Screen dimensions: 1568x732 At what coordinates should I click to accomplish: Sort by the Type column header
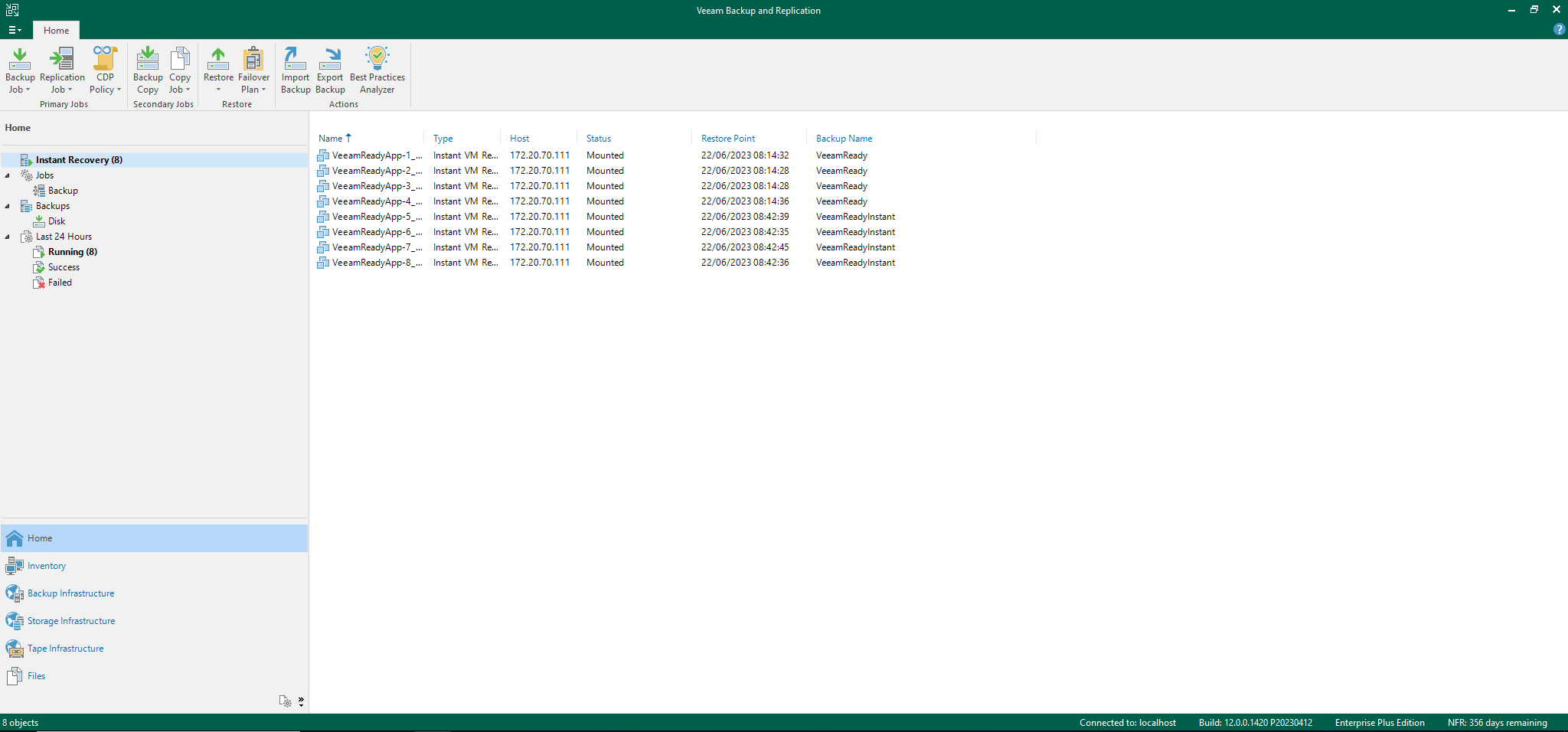[462, 139]
